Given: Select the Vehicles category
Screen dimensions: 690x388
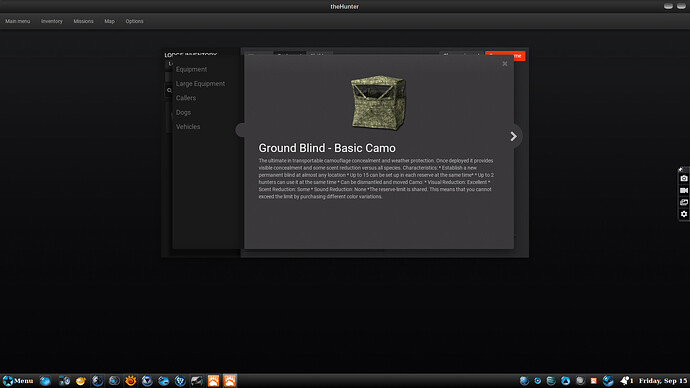Looking at the screenshot, I should 188,127.
